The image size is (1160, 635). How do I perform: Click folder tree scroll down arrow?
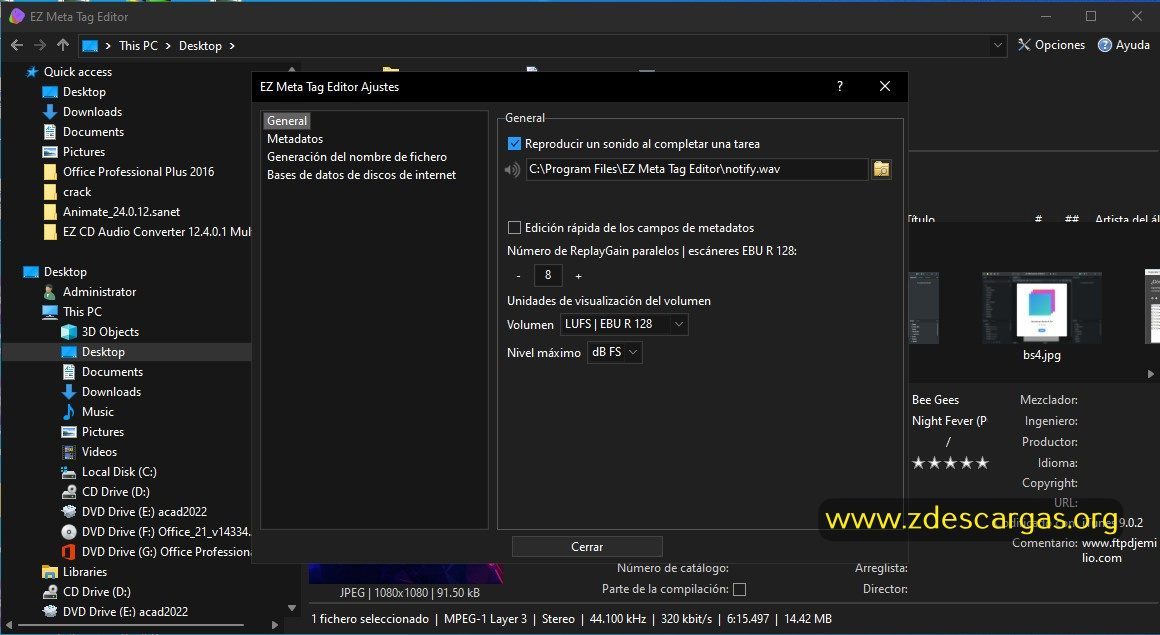tap(291, 608)
